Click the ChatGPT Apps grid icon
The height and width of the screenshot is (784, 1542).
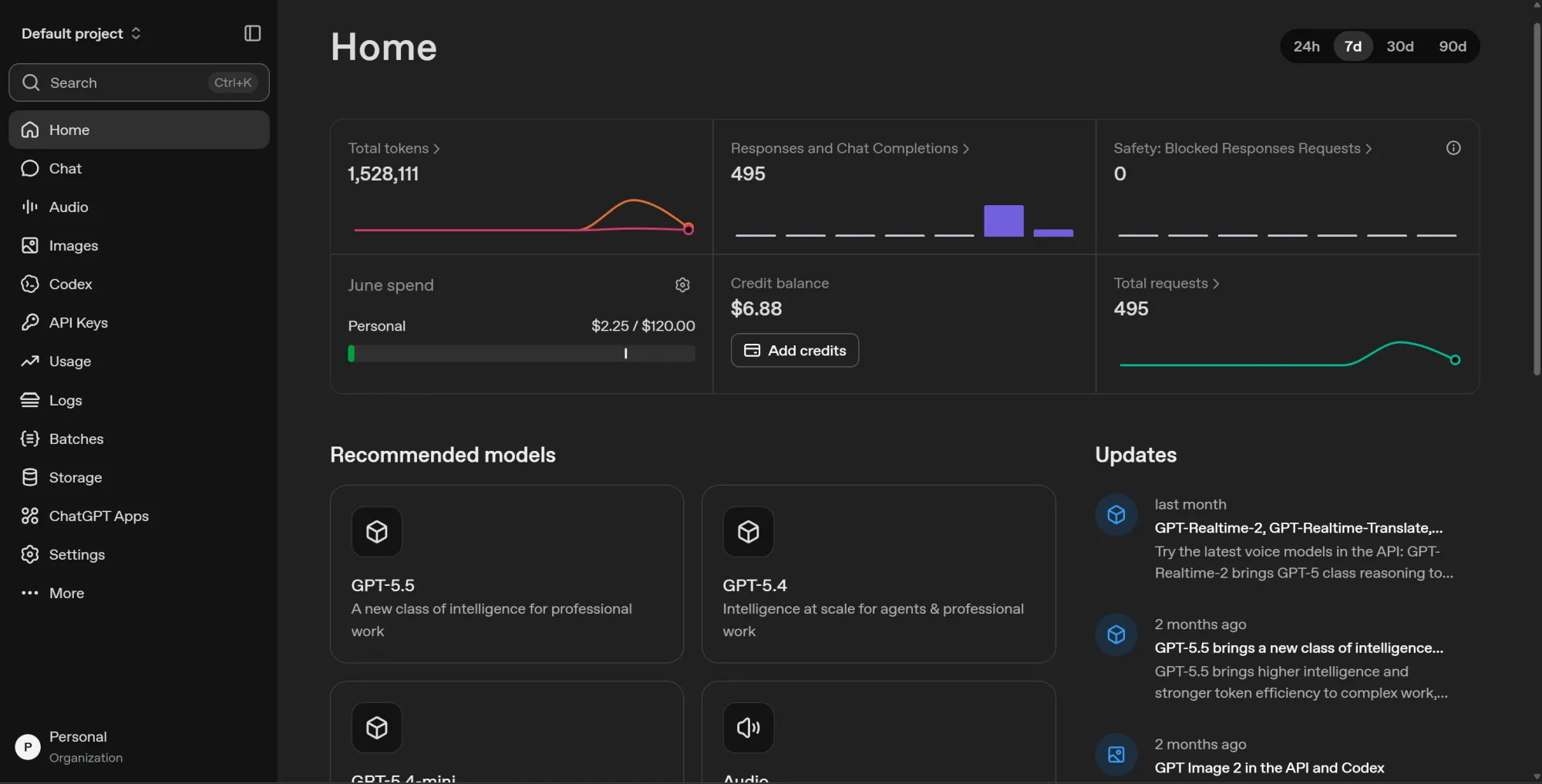pyautogui.click(x=30, y=516)
